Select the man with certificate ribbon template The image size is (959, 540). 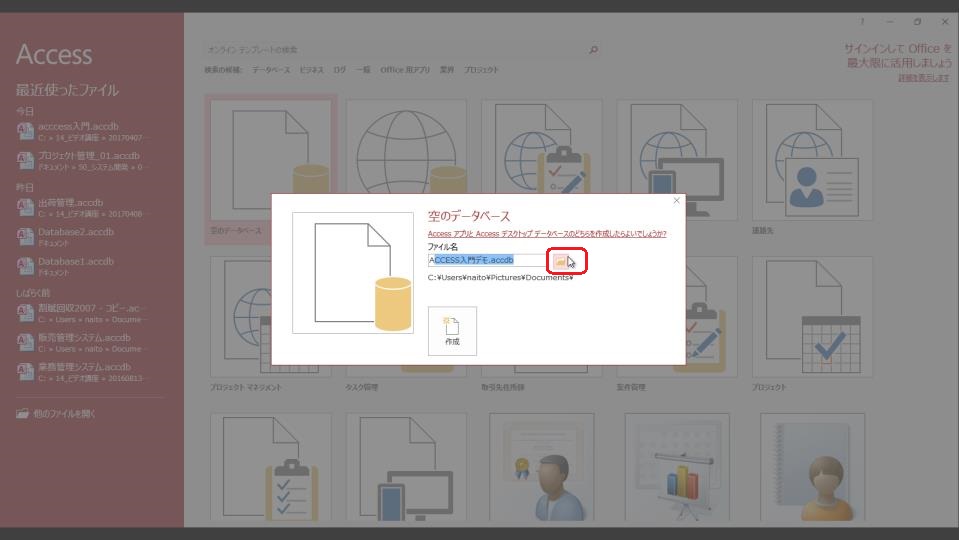(541, 467)
